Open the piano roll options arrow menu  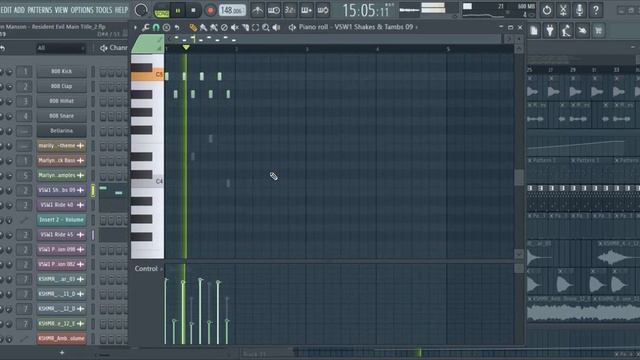click(x=135, y=27)
